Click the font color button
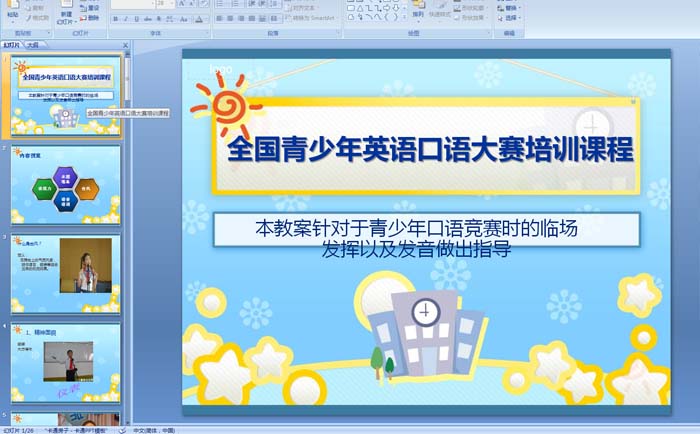Viewport: 700px width, 434px height. point(199,19)
